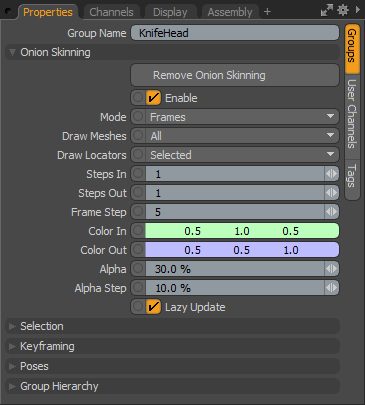Image resolution: width=365 pixels, height=405 pixels.
Task: Add a new tab with plus icon
Action: tap(267, 12)
